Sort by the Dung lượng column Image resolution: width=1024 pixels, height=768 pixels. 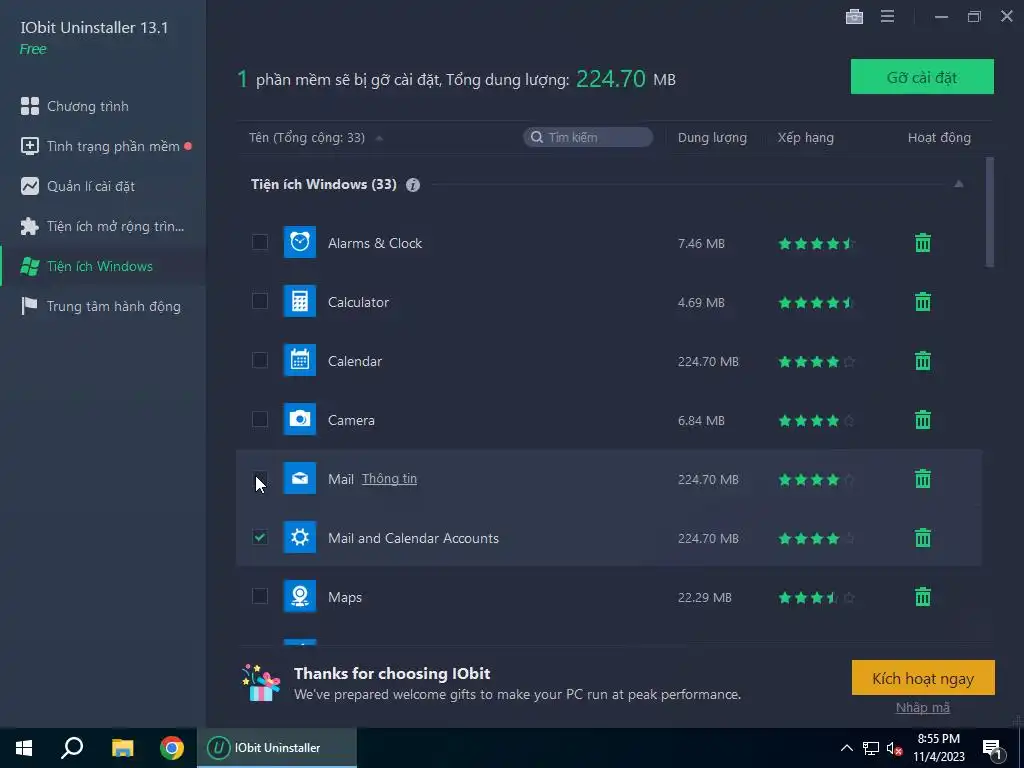point(712,138)
